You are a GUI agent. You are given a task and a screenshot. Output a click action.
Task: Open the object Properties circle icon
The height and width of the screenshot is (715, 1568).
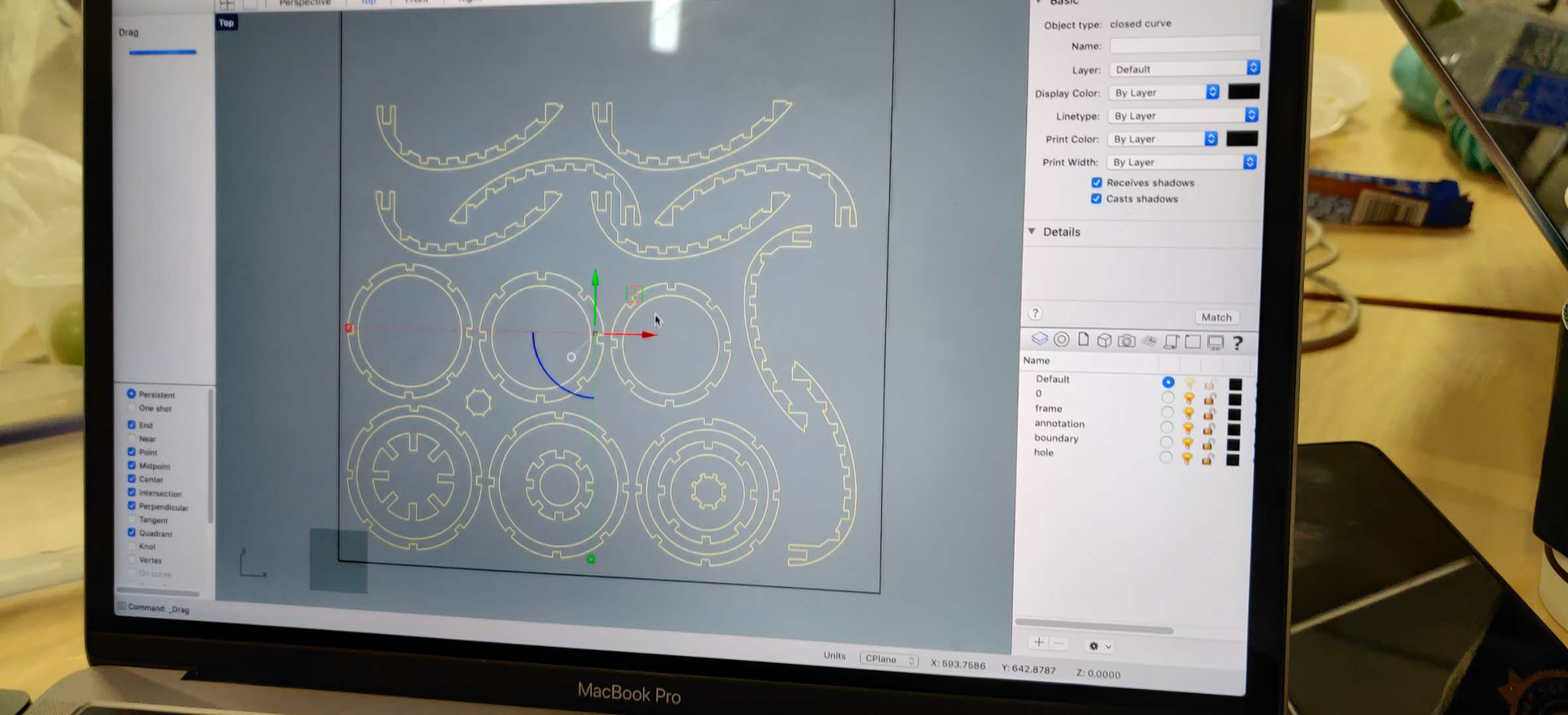click(x=1061, y=340)
